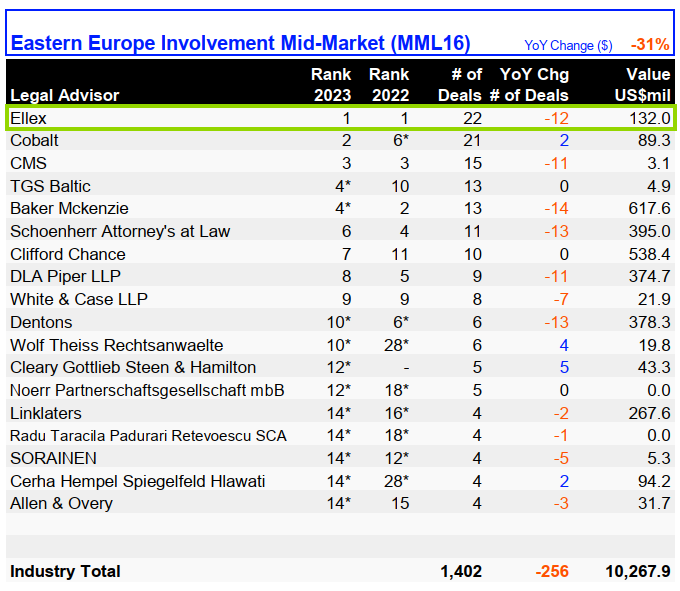Select the Baker Mckenzie advisor name
Viewport: 680px width, 591px height.
[69, 209]
